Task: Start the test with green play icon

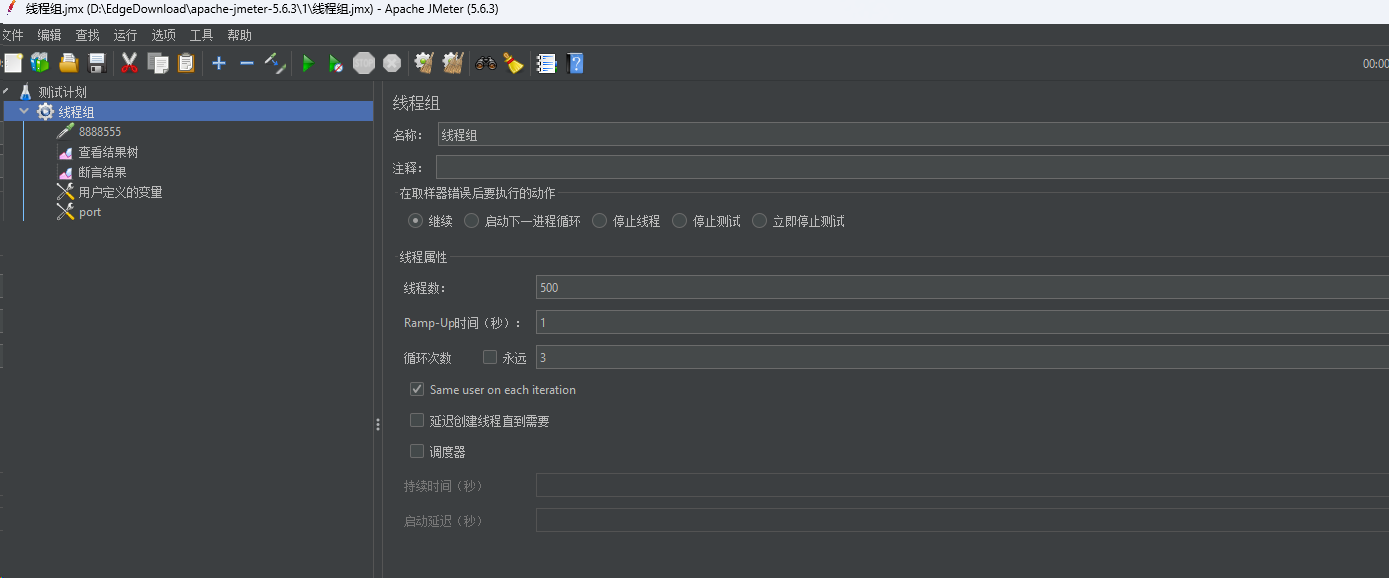Action: [x=308, y=63]
